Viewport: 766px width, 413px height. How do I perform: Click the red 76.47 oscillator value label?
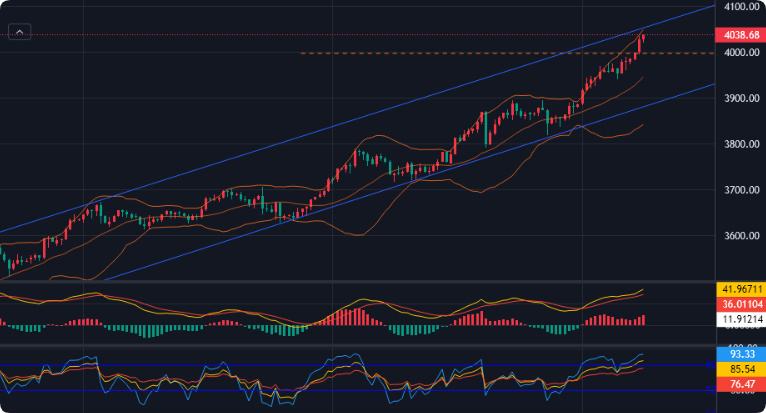pyautogui.click(x=742, y=383)
